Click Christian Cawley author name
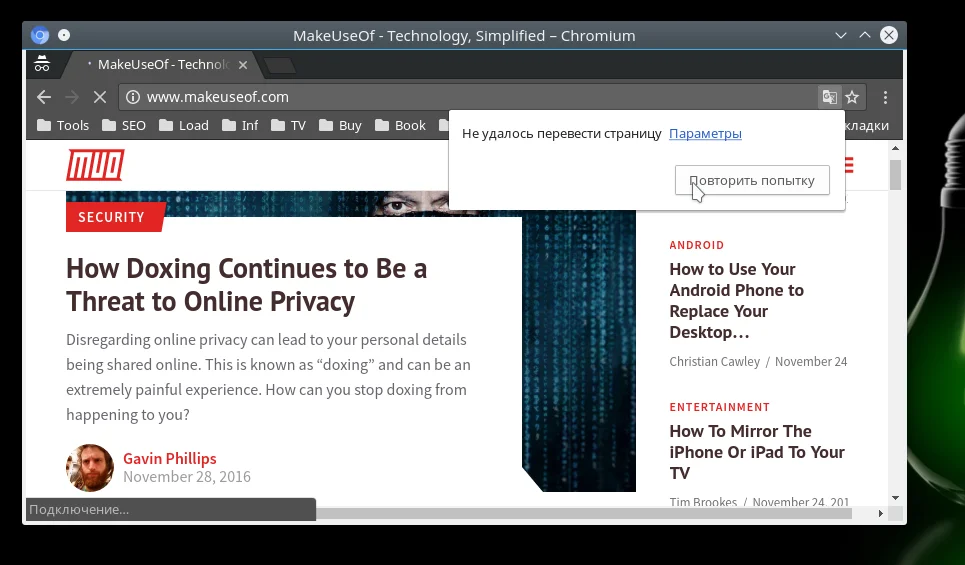Screen dimensions: 965x565 [x=715, y=362]
